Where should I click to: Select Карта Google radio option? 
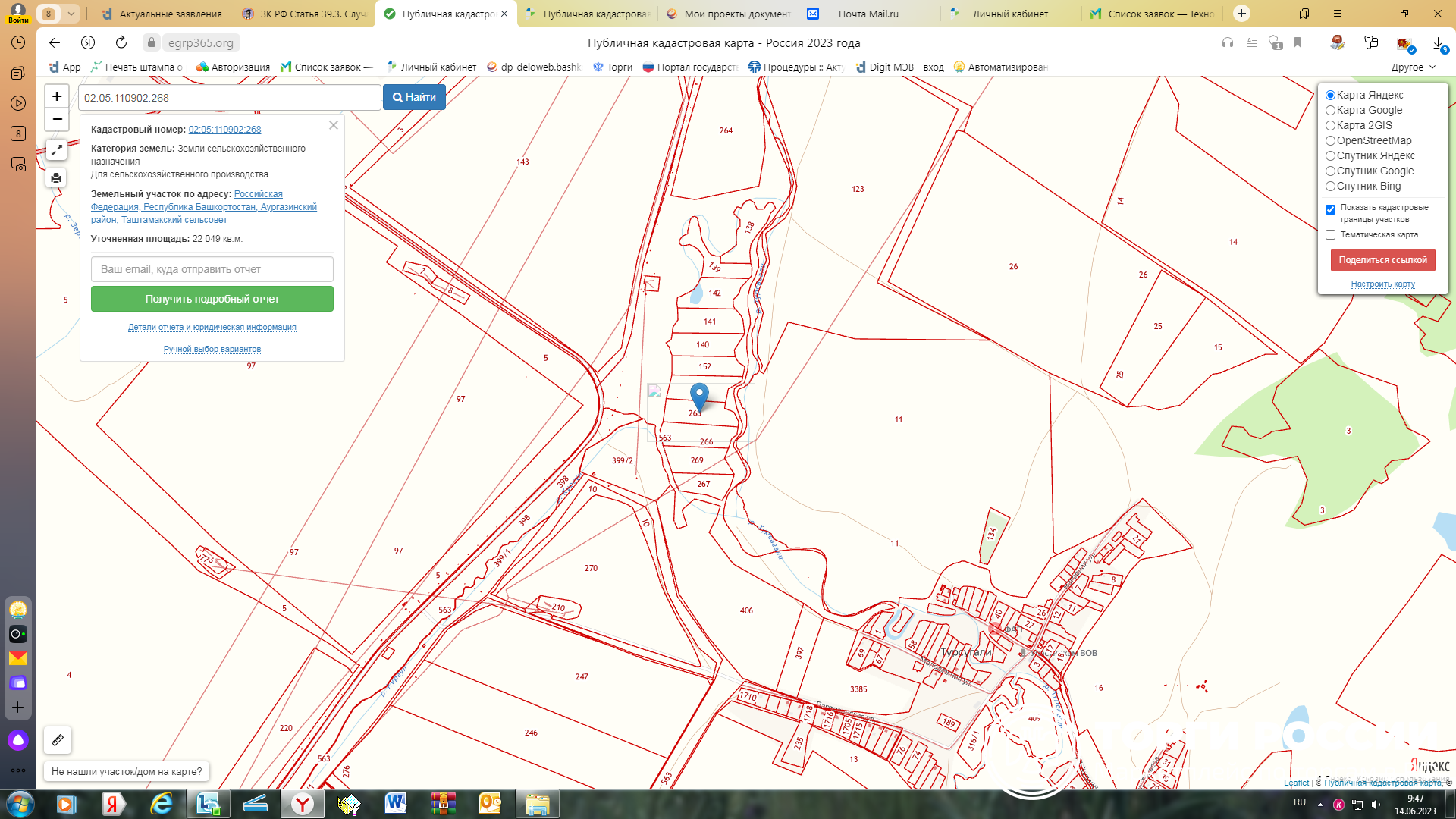tap(1330, 111)
